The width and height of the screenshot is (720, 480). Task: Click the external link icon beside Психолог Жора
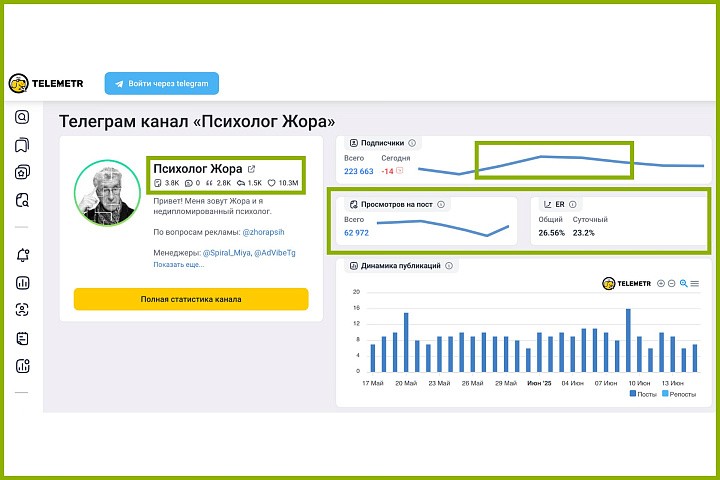click(251, 169)
